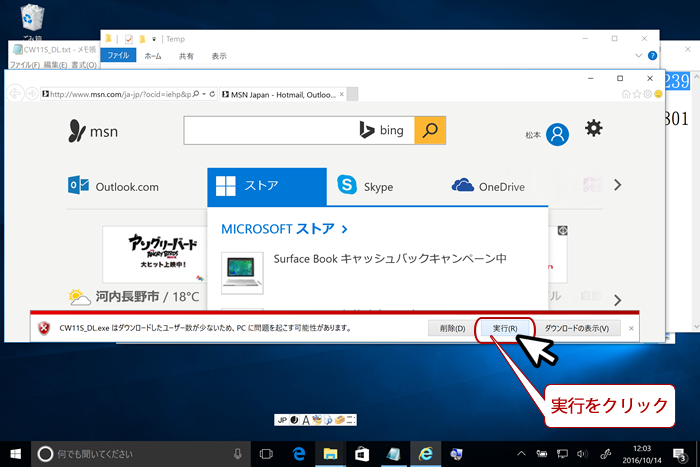Close the MSN Japan tab
Screen dimensions: 700x467
point(342,94)
